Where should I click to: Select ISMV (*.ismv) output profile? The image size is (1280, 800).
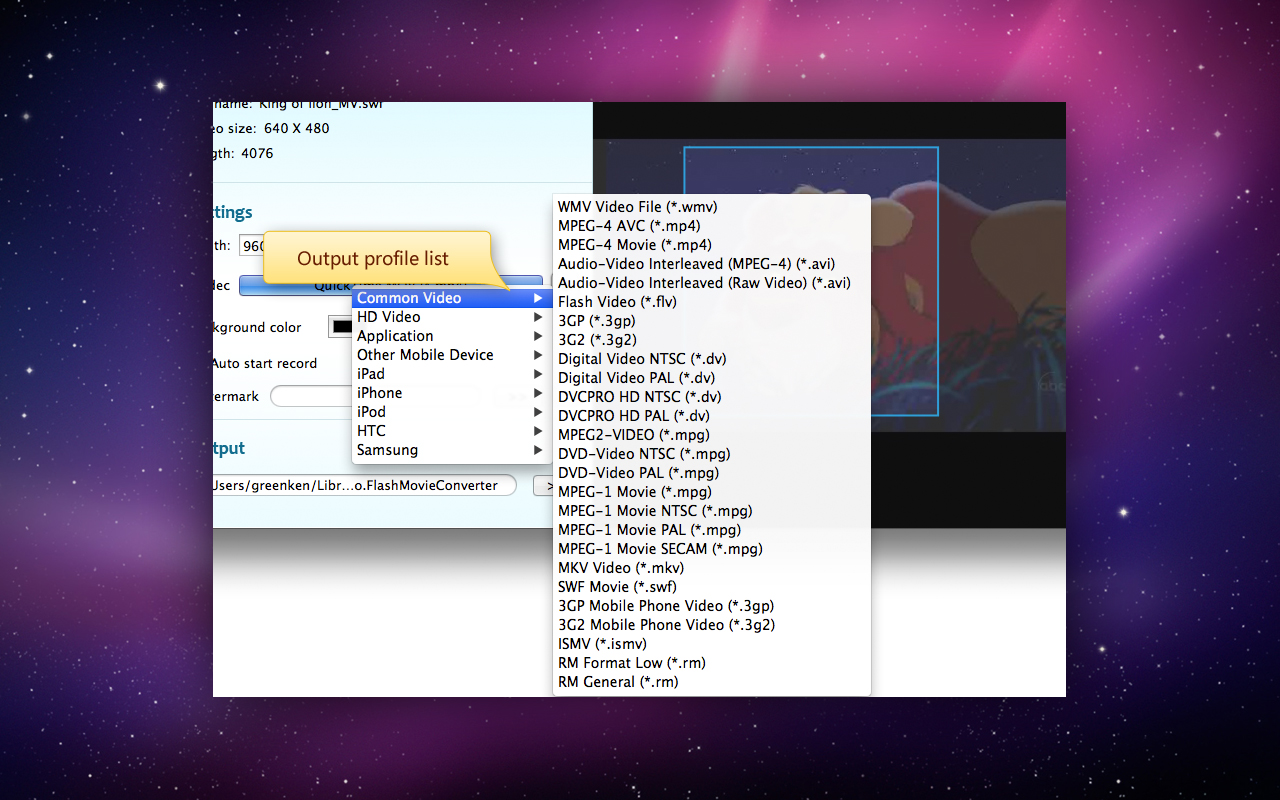602,643
